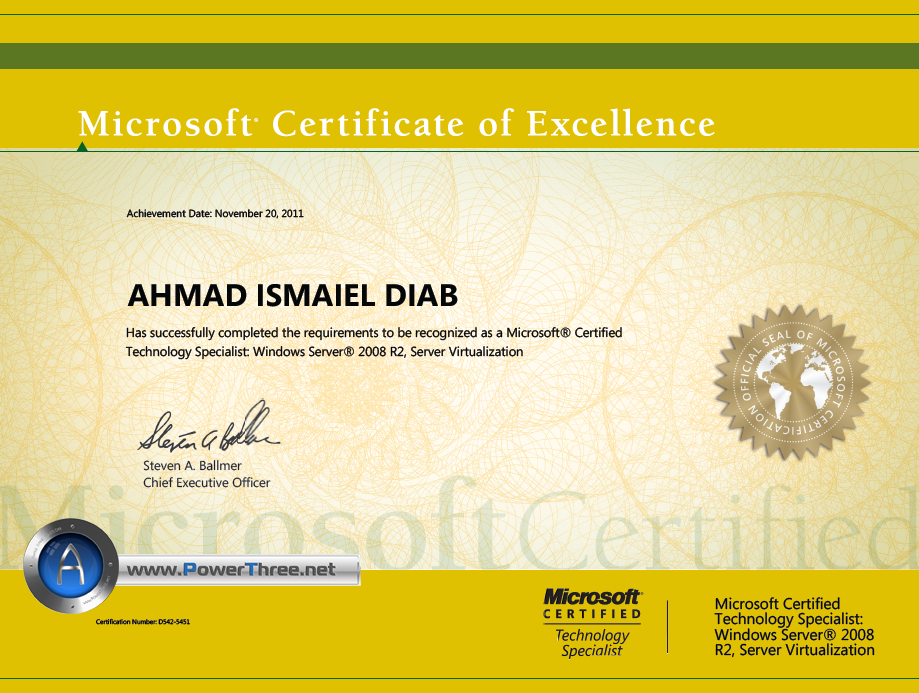Click the Steven A. Ballmer signature image
Viewport: 919px width, 693px height.
click(x=209, y=426)
